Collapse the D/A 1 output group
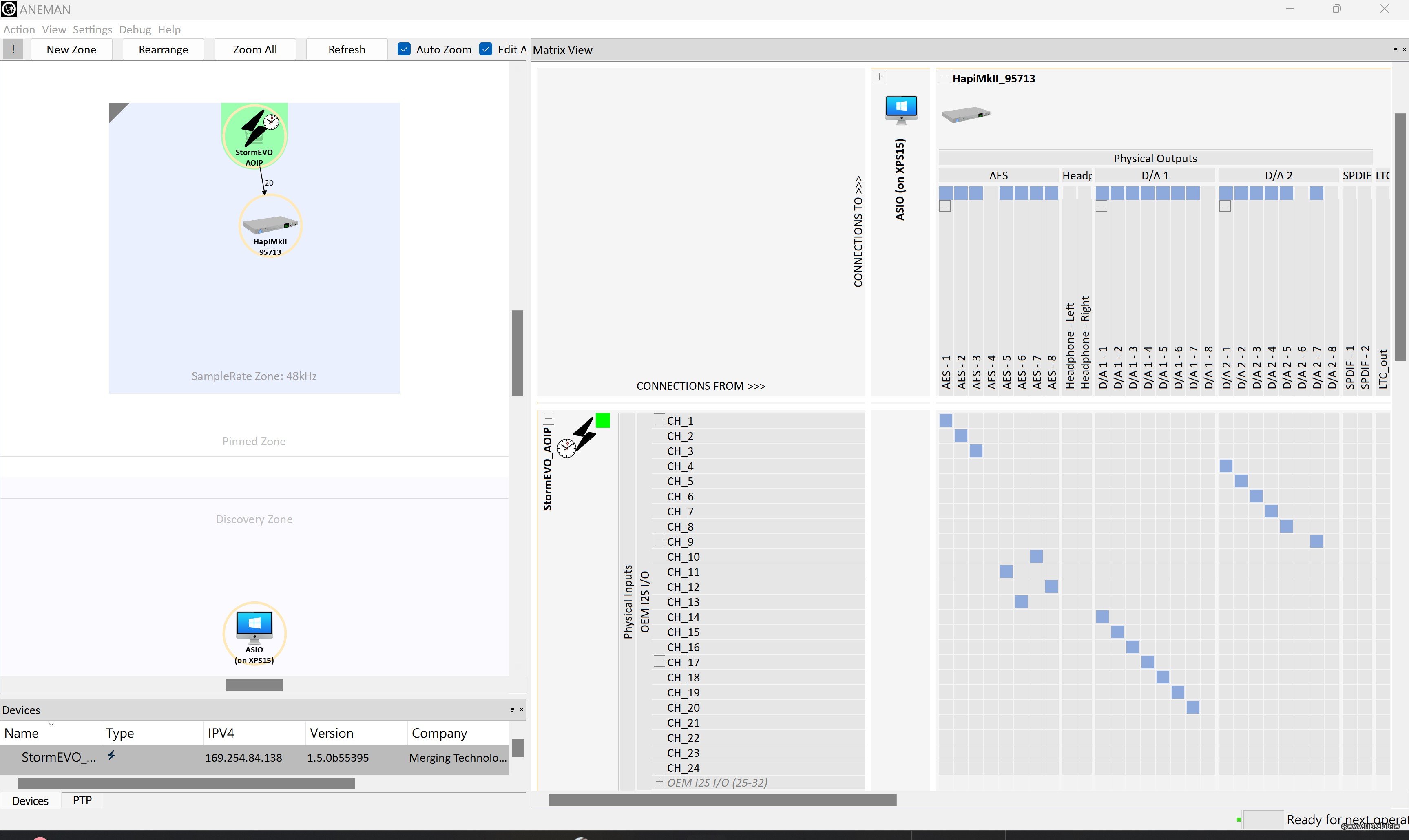1409x840 pixels. (x=1101, y=207)
